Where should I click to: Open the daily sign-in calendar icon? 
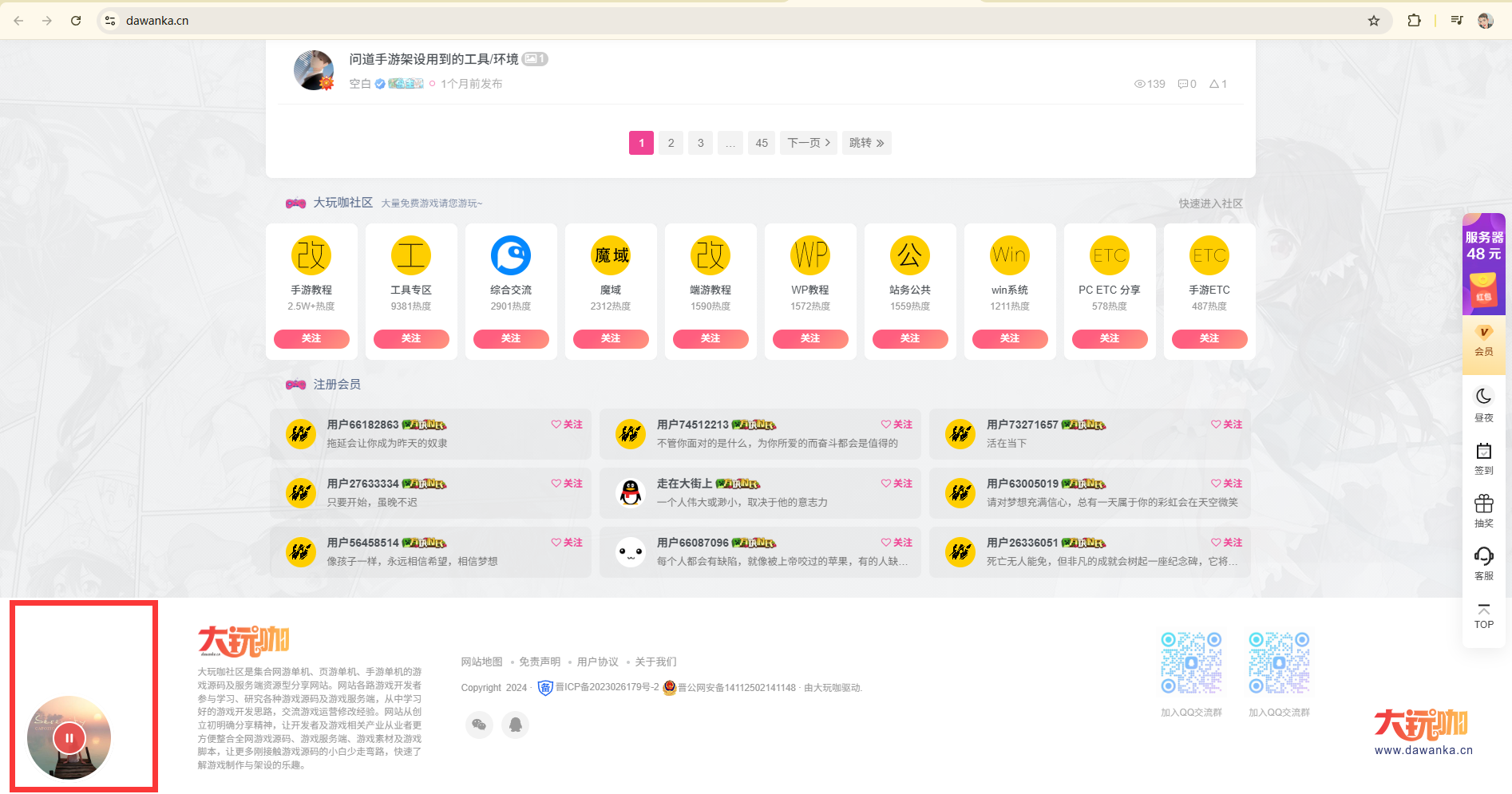(1483, 451)
